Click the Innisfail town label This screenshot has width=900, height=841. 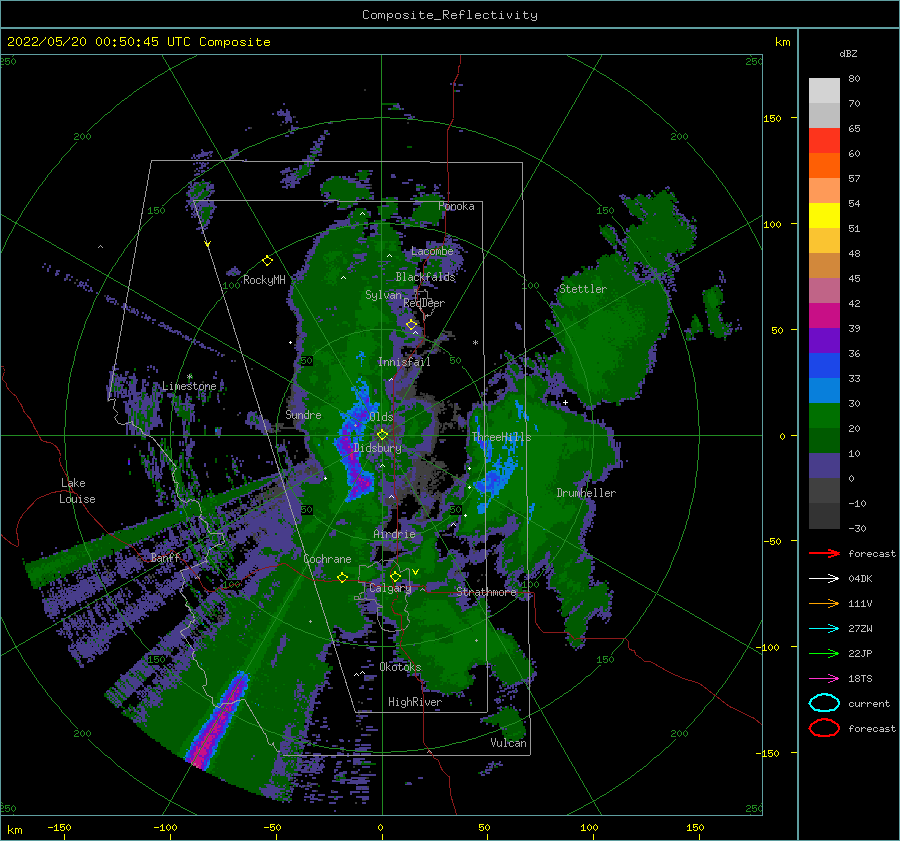tap(404, 362)
